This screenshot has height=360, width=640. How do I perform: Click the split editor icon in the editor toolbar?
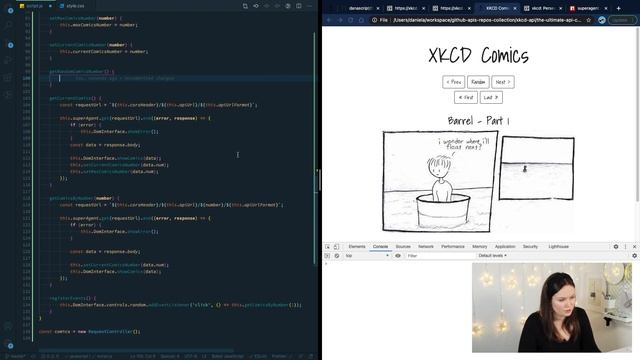pyautogui.click(x=299, y=6)
